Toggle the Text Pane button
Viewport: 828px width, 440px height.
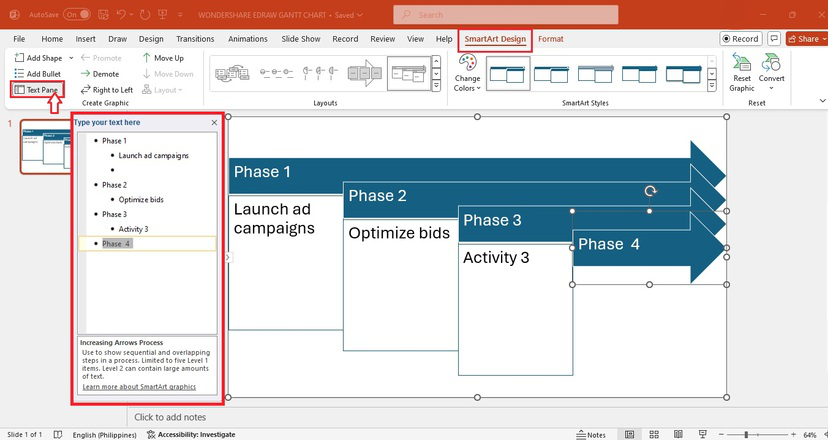tap(36, 90)
